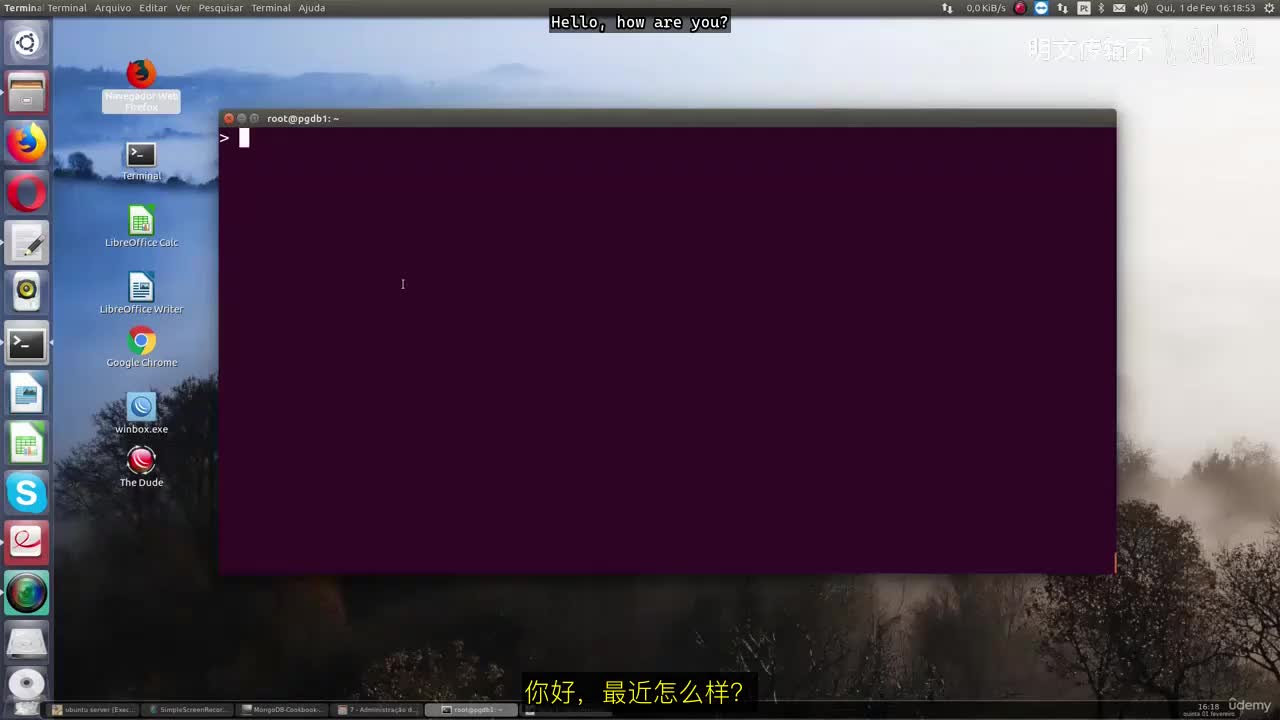Screen dimensions: 1280x720
Task: Open the image document app in dock
Action: point(26,393)
